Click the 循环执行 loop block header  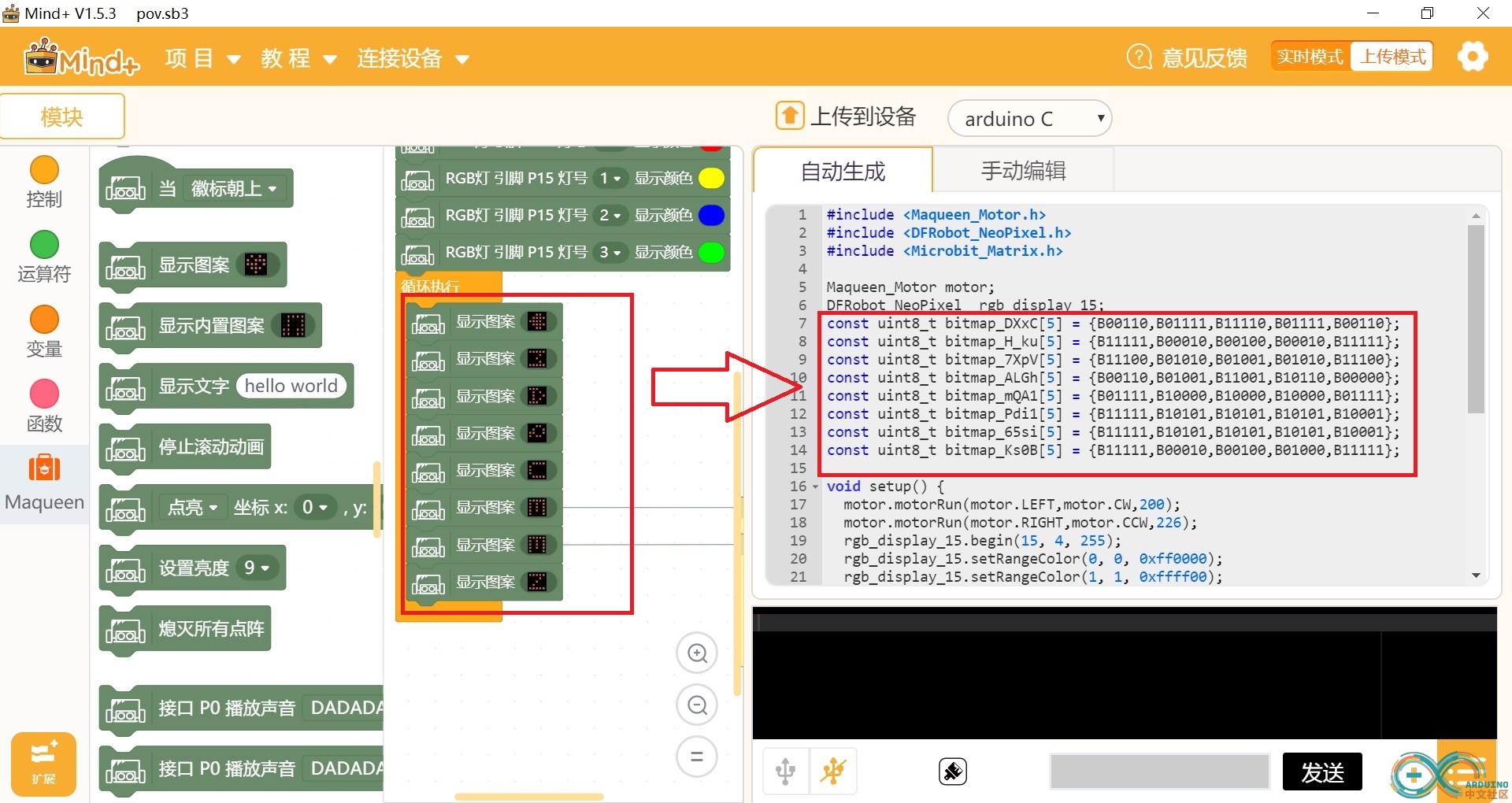(x=449, y=285)
